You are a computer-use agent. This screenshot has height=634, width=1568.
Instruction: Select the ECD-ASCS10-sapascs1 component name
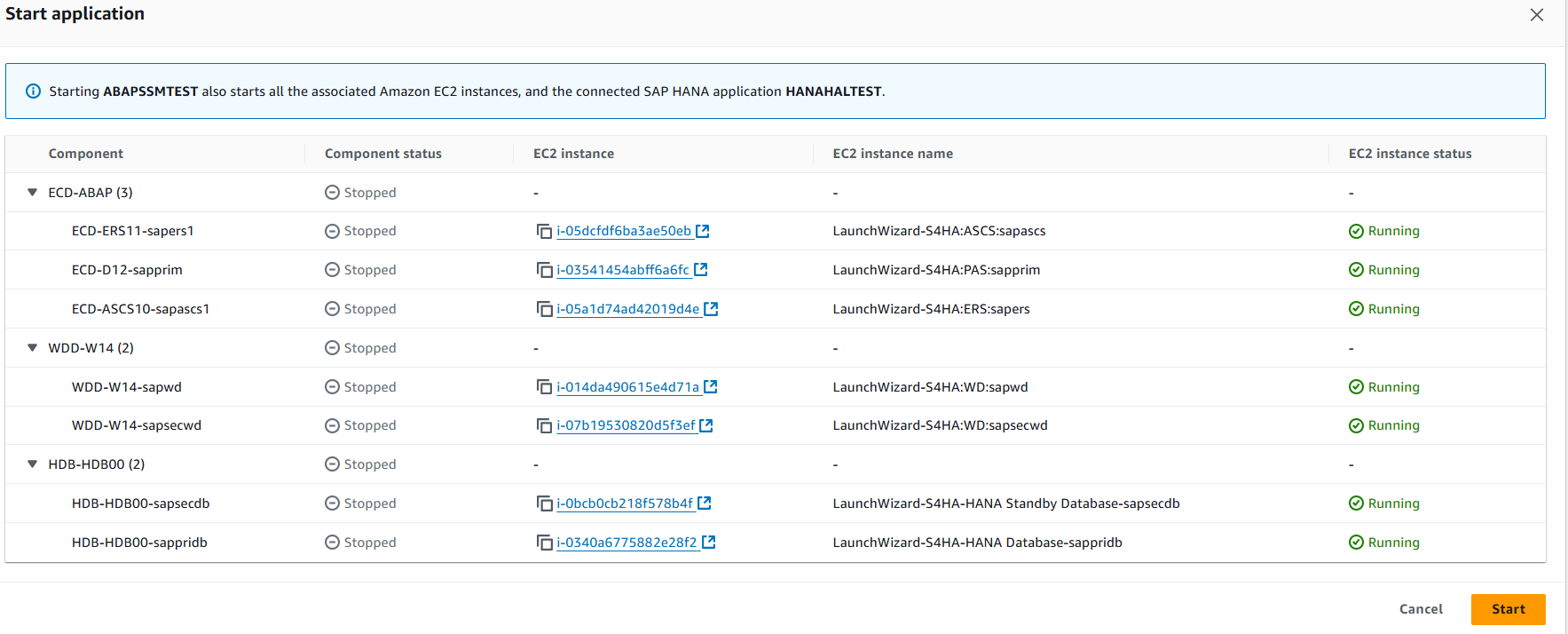[x=140, y=309]
